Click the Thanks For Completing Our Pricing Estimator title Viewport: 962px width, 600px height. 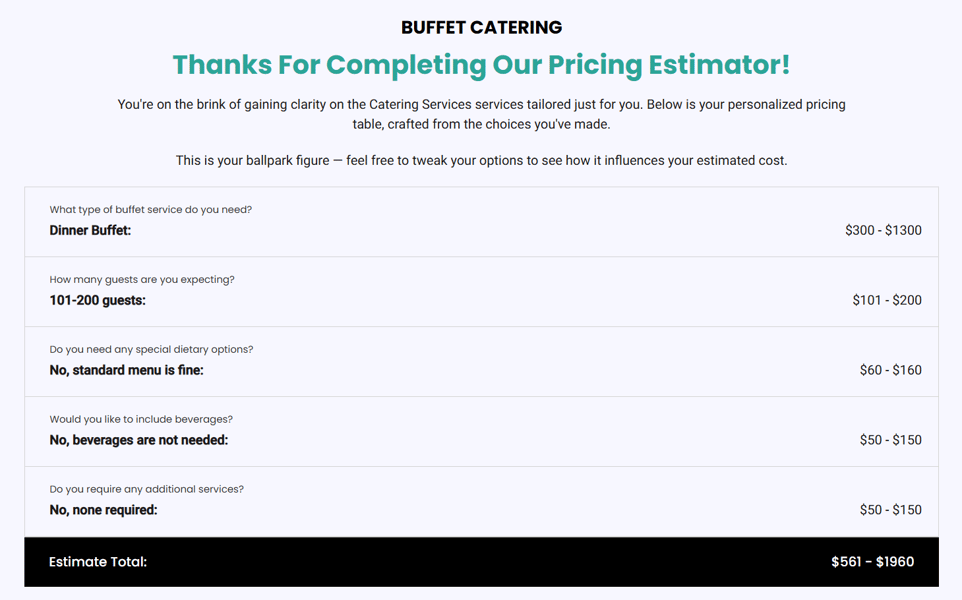481,65
